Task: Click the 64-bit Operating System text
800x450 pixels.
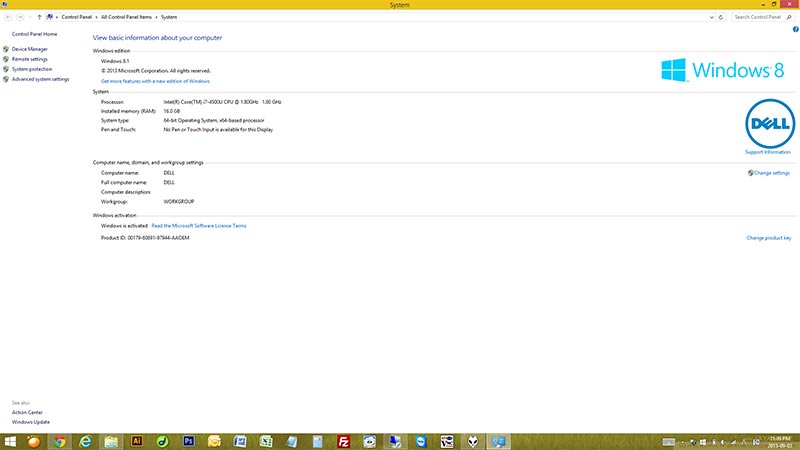Action: pos(214,120)
